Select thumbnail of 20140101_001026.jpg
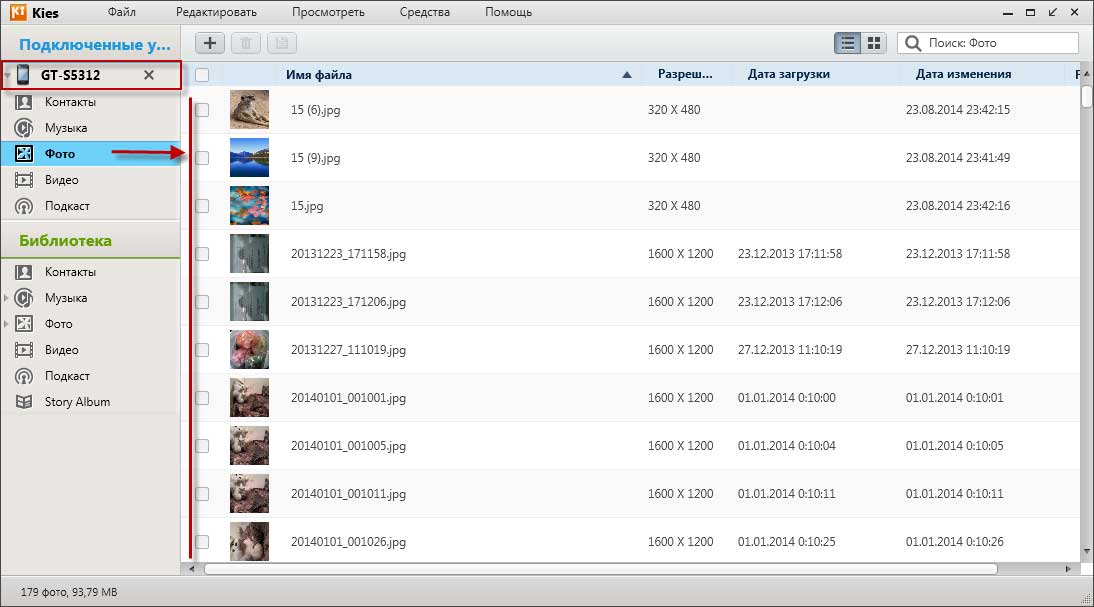 (x=249, y=541)
